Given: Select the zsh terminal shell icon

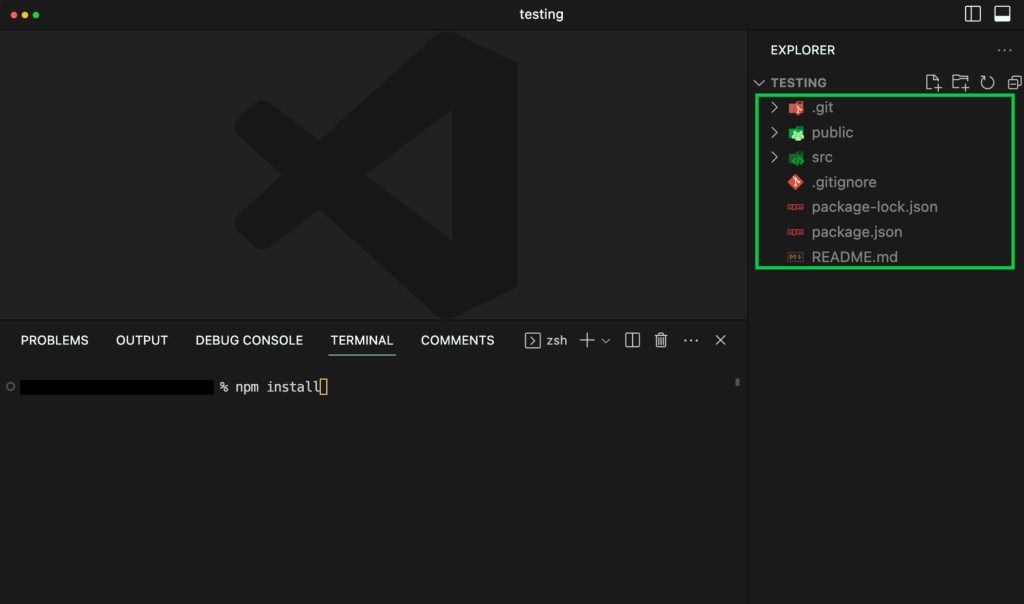Looking at the screenshot, I should (x=532, y=340).
